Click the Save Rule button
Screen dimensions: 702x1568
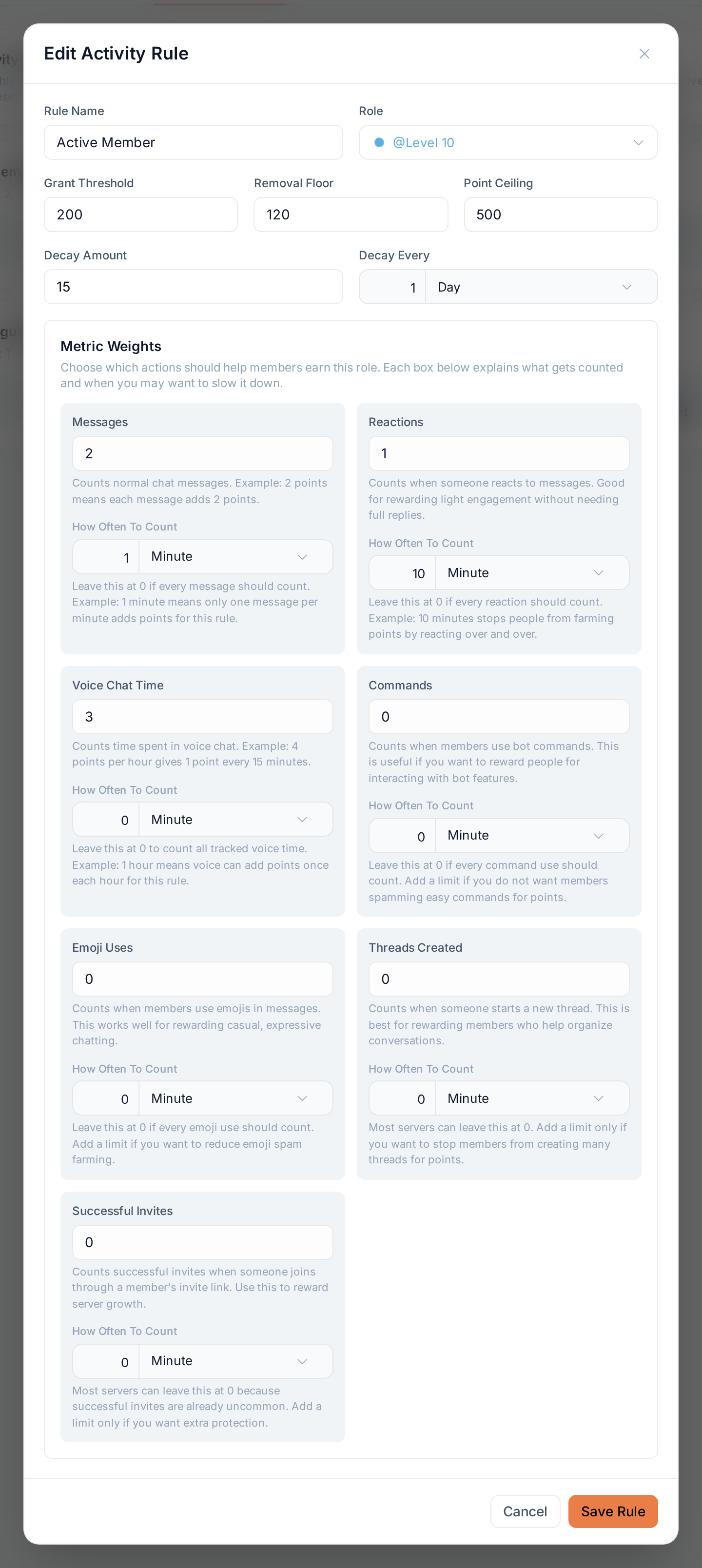(x=612, y=1511)
